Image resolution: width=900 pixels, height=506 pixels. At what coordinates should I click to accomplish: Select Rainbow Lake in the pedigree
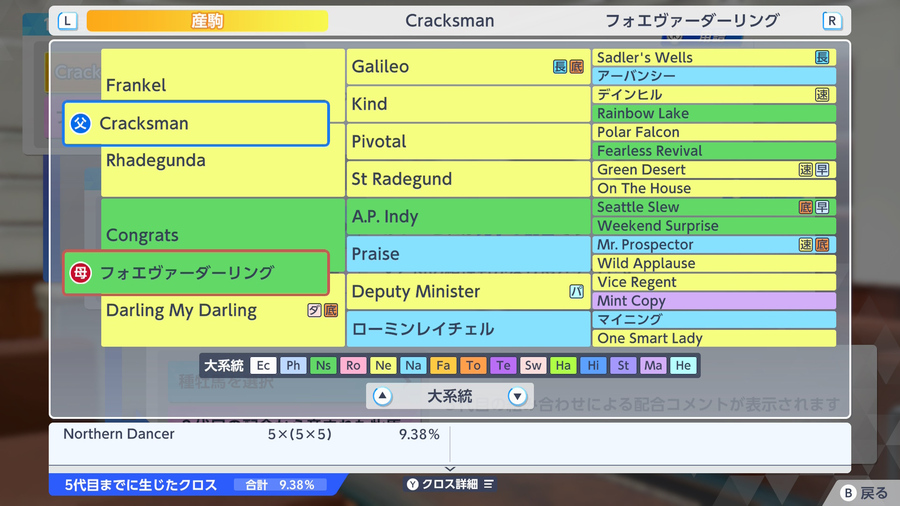(x=714, y=114)
